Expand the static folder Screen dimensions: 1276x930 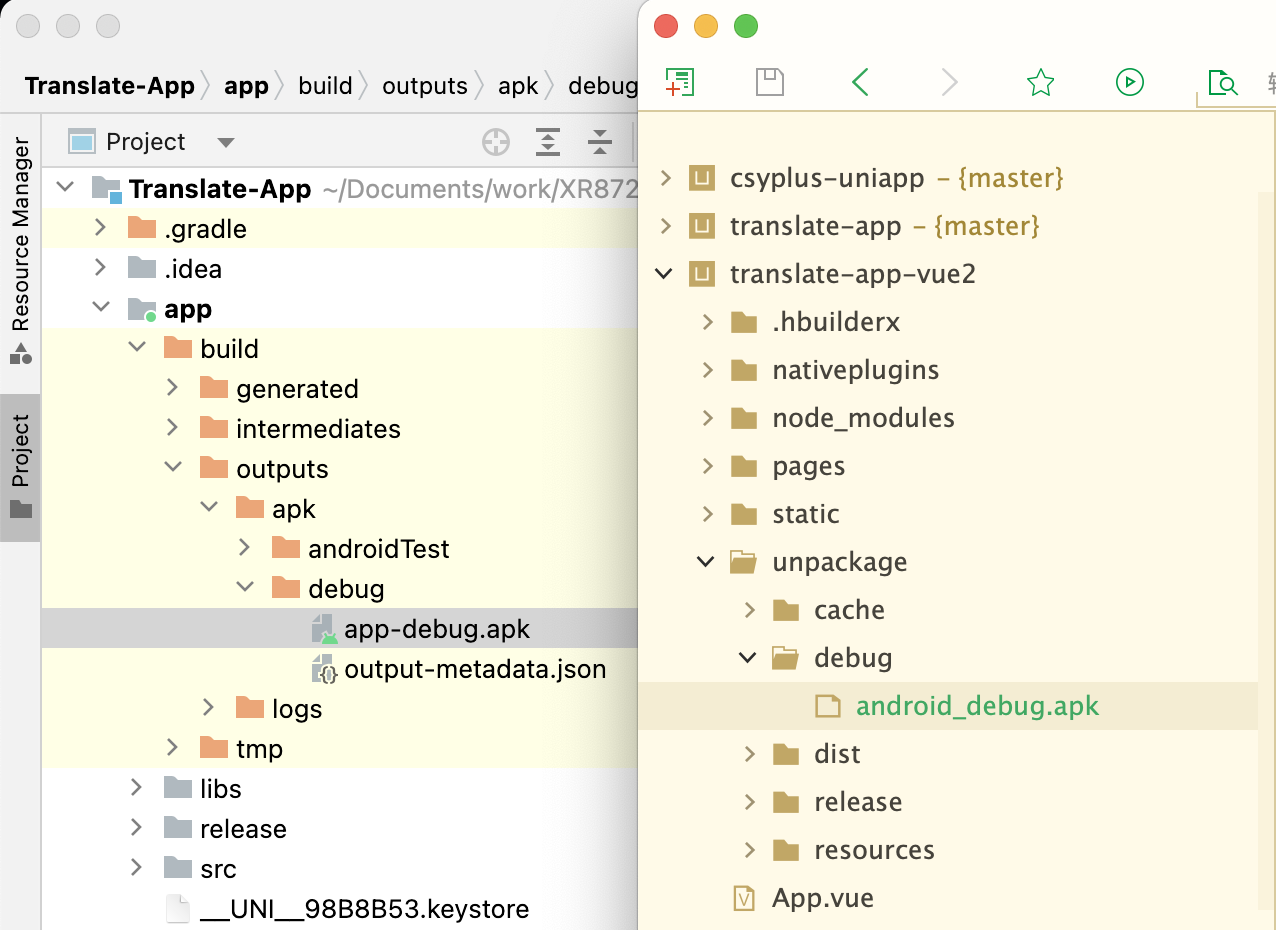708,514
